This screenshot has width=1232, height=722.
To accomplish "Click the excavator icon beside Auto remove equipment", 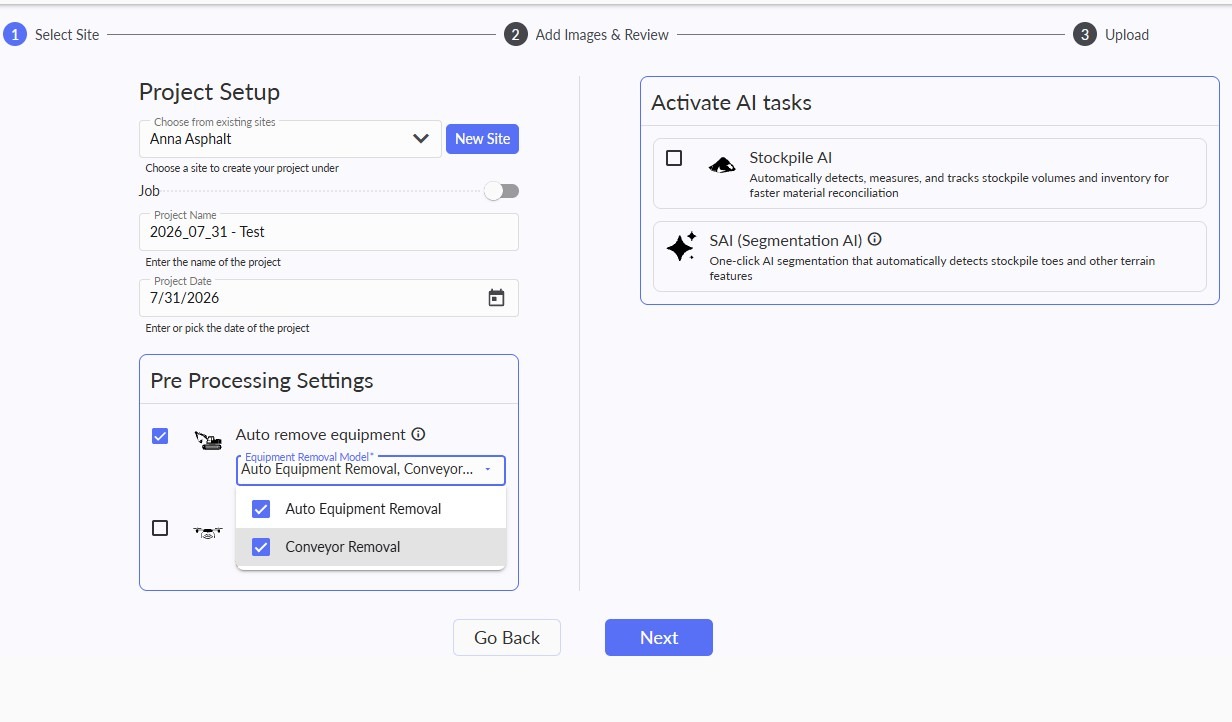I will coord(208,440).
